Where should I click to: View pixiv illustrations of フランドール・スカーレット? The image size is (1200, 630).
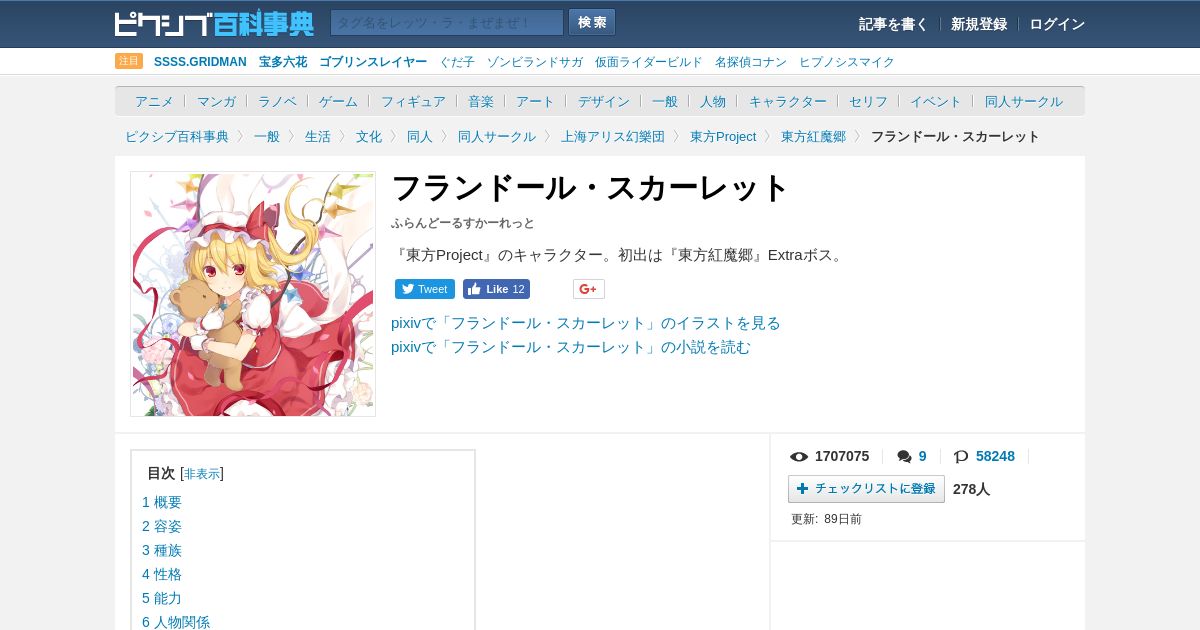coord(586,323)
